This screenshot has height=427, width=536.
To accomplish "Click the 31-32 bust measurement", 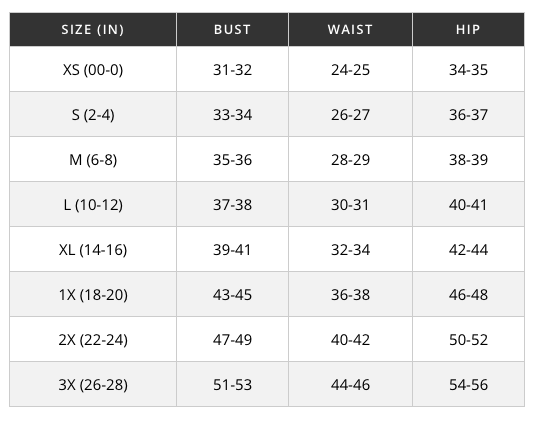I will pyautogui.click(x=232, y=70).
